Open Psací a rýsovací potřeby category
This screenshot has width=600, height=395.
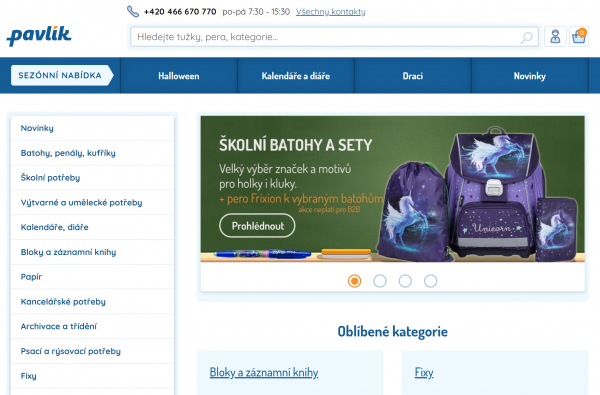pyautogui.click(x=92, y=351)
